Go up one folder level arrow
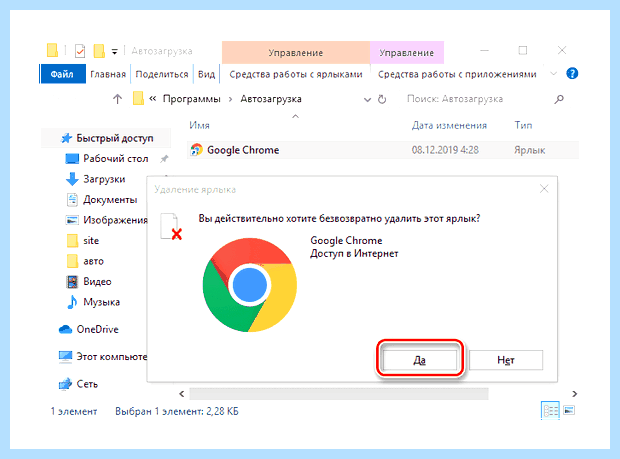The image size is (620, 459). pos(117,99)
